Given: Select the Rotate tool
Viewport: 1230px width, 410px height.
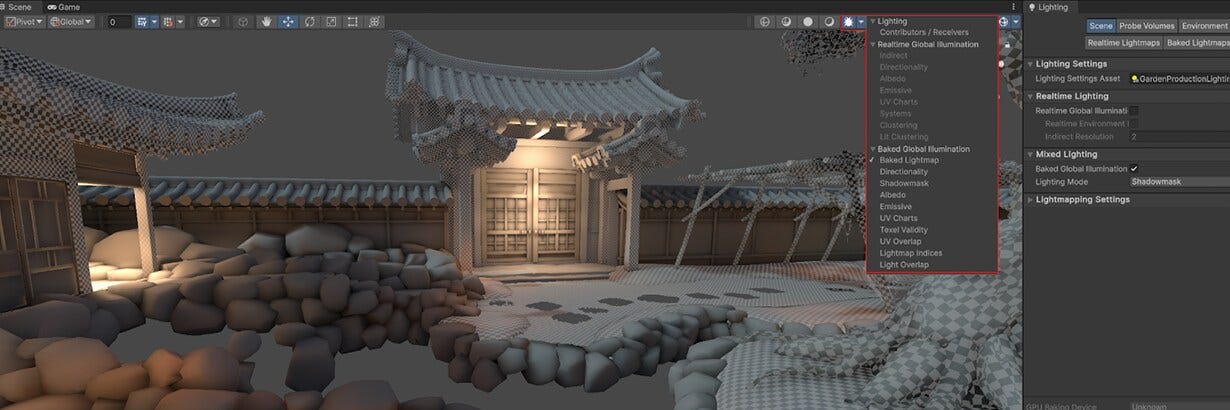Looking at the screenshot, I should coord(310,21).
